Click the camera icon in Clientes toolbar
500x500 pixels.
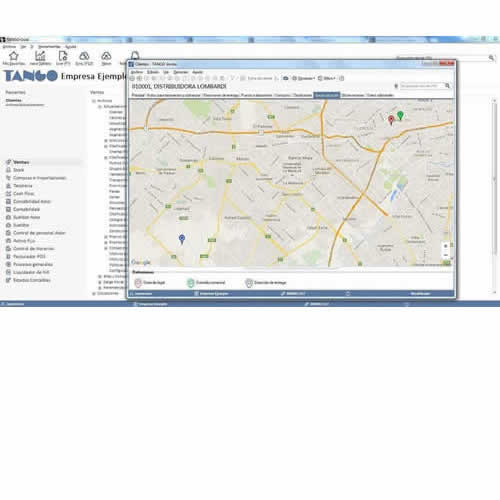286,78
